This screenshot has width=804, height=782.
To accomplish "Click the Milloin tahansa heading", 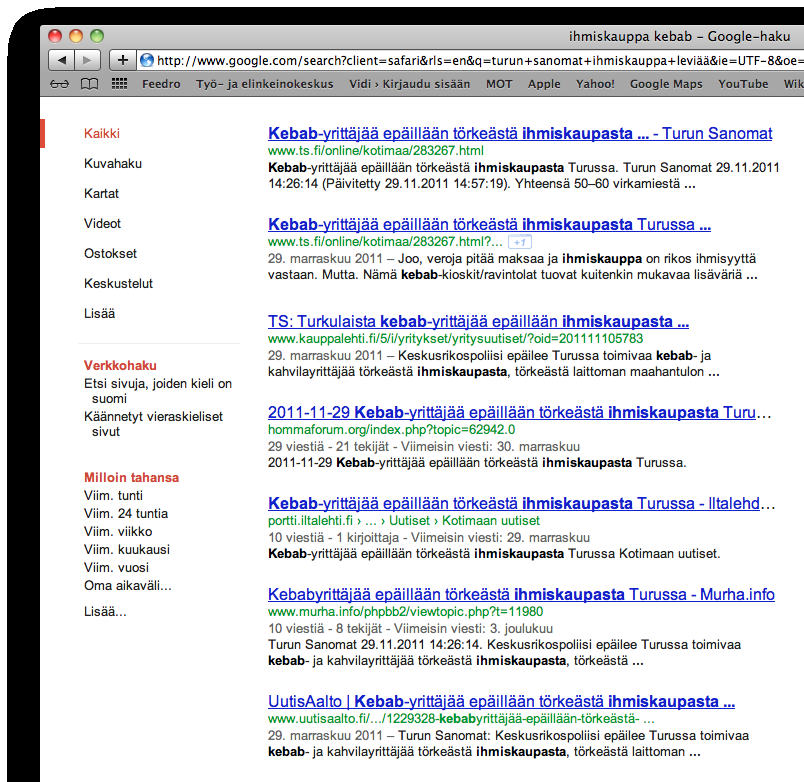I will [132, 477].
